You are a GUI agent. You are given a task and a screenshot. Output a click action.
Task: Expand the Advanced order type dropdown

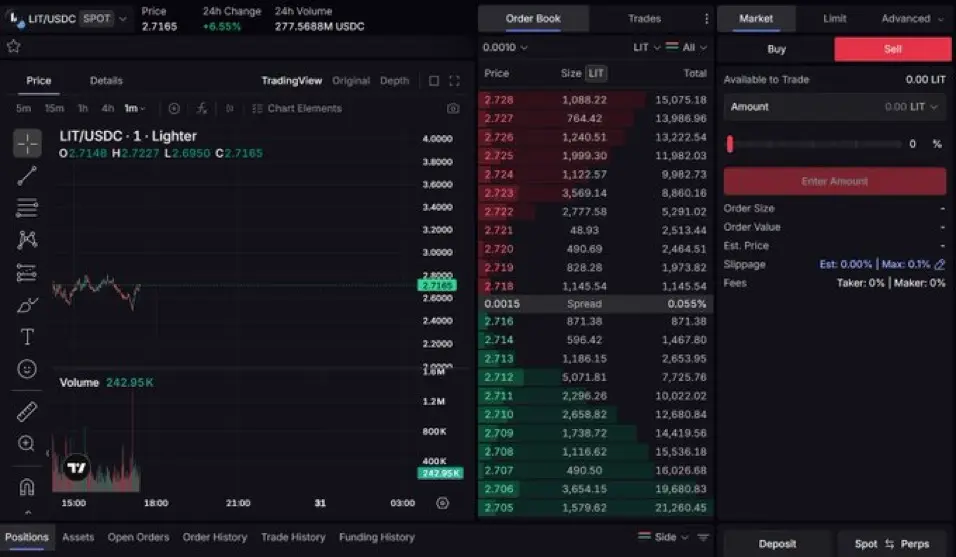point(912,19)
